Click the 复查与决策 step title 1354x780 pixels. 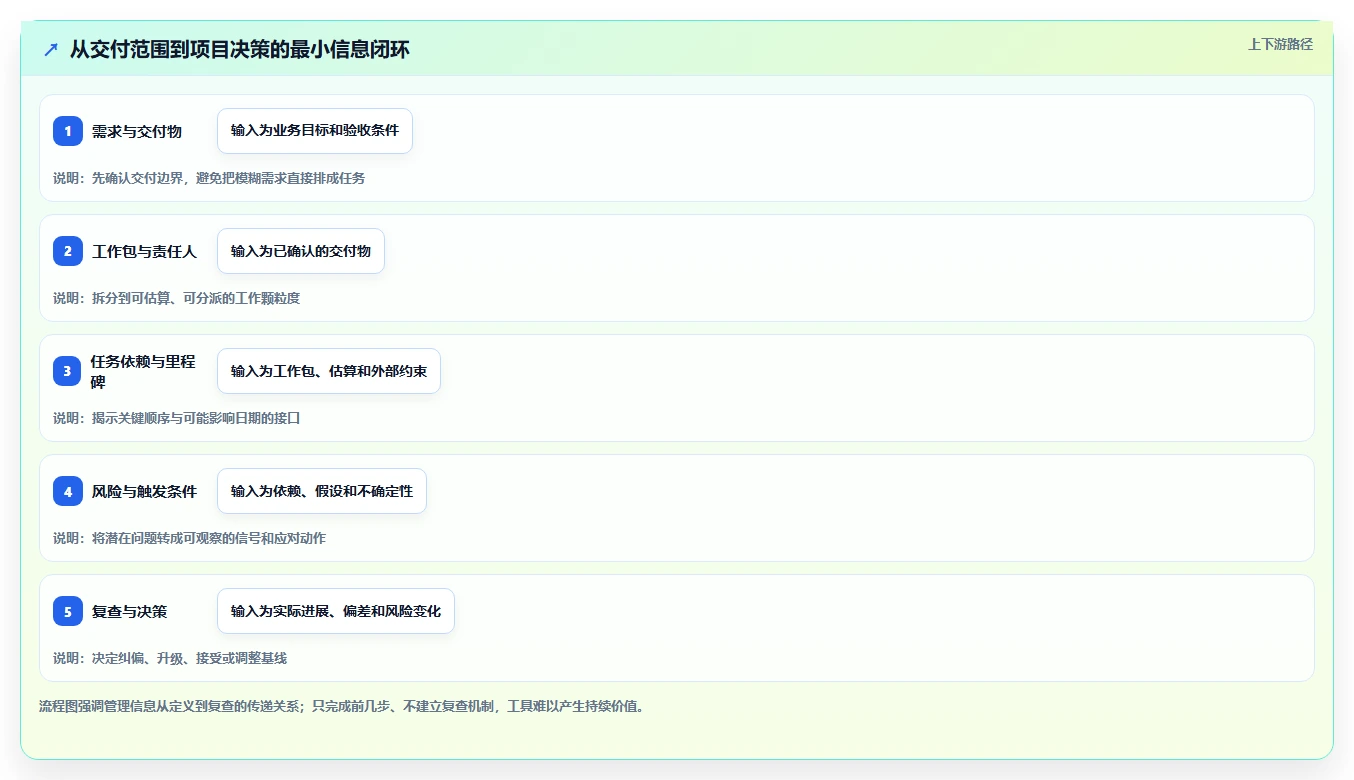[x=129, y=611]
